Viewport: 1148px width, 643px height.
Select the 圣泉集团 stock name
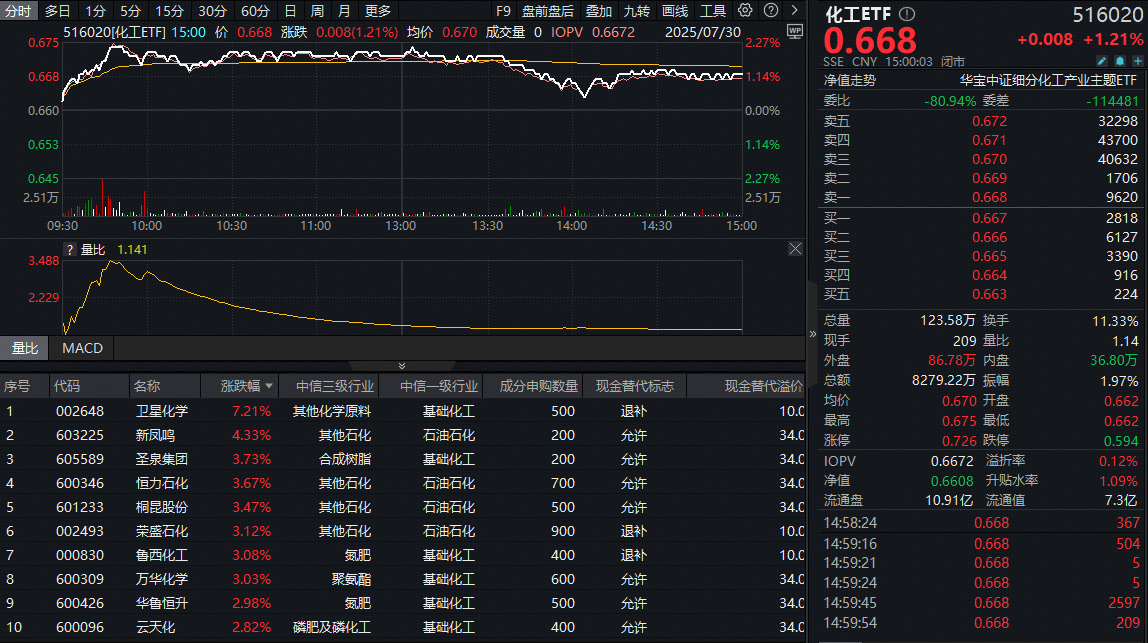[x=162, y=459]
